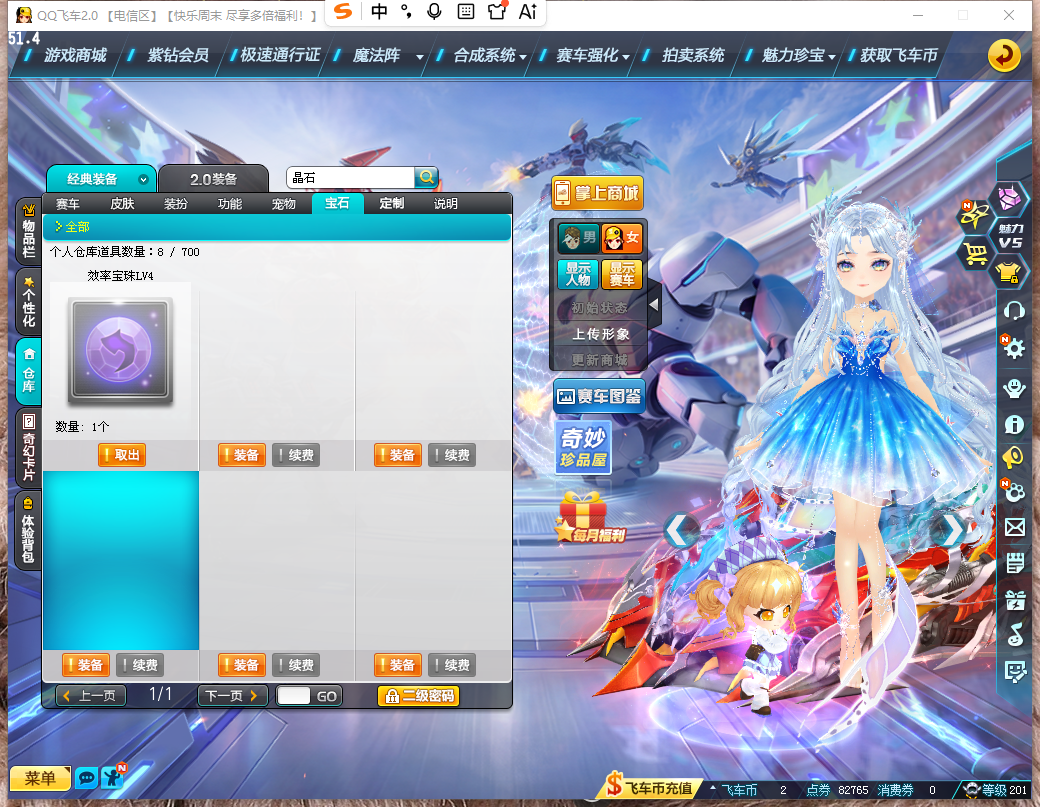Image resolution: width=1040 pixels, height=807 pixels.
Task: Open 获取飞车币 menu item
Action: pos(899,55)
